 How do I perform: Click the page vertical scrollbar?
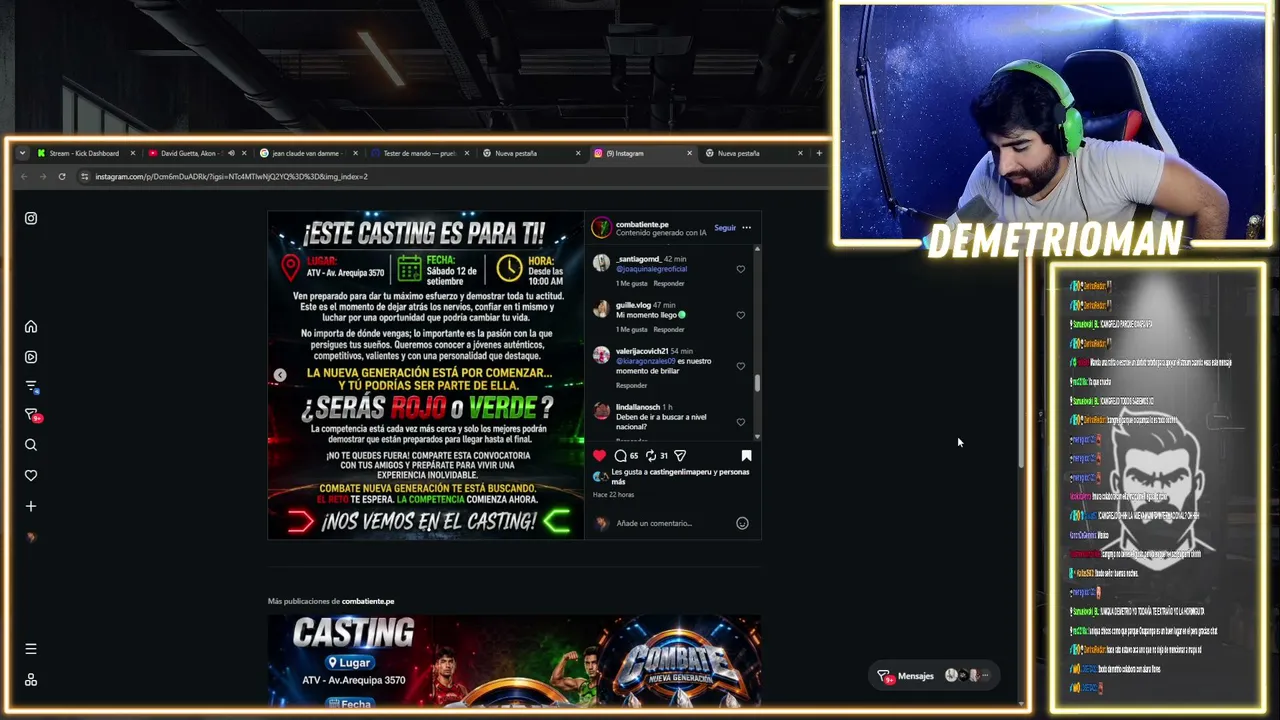[1020, 363]
